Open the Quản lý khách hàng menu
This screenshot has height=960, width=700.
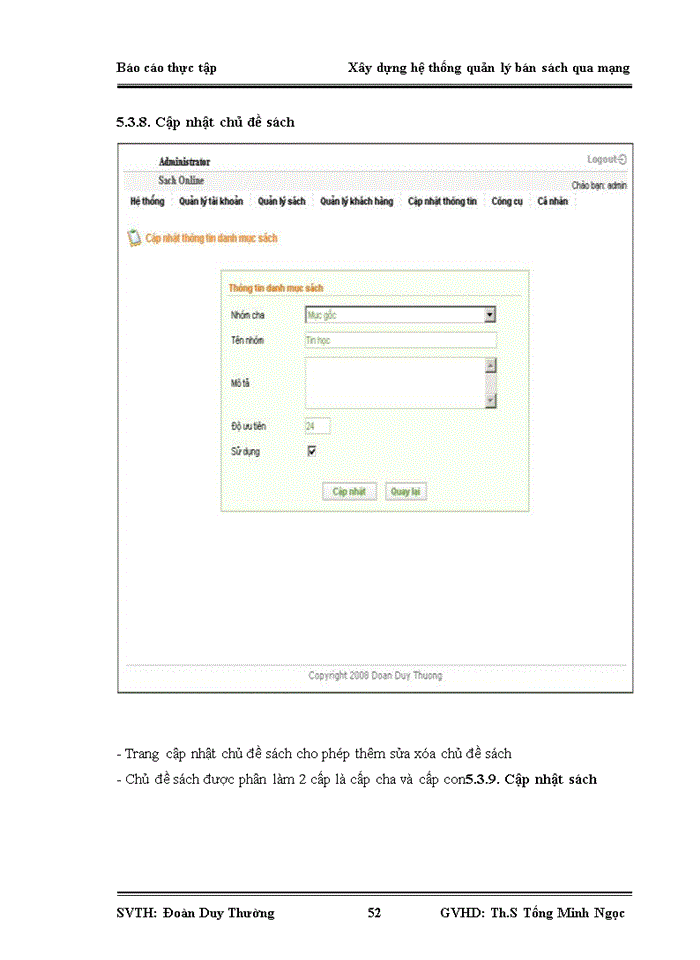pyautogui.click(x=356, y=201)
